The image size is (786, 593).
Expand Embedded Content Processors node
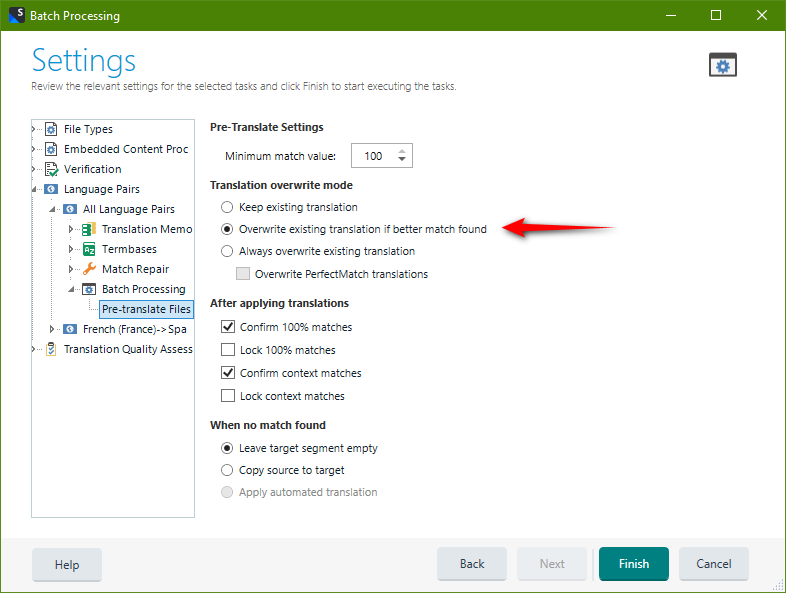point(34,149)
